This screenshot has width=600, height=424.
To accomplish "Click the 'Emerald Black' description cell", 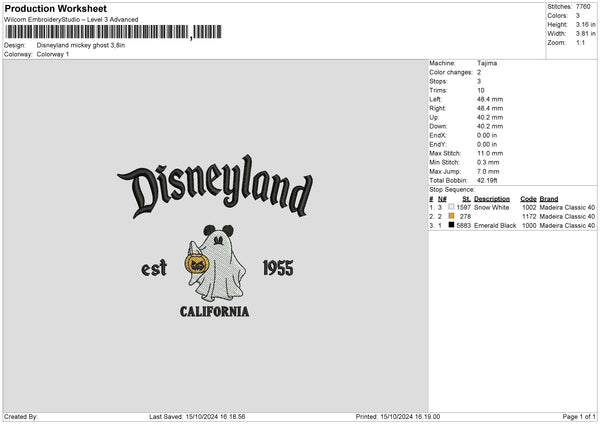I will pyautogui.click(x=495, y=226).
